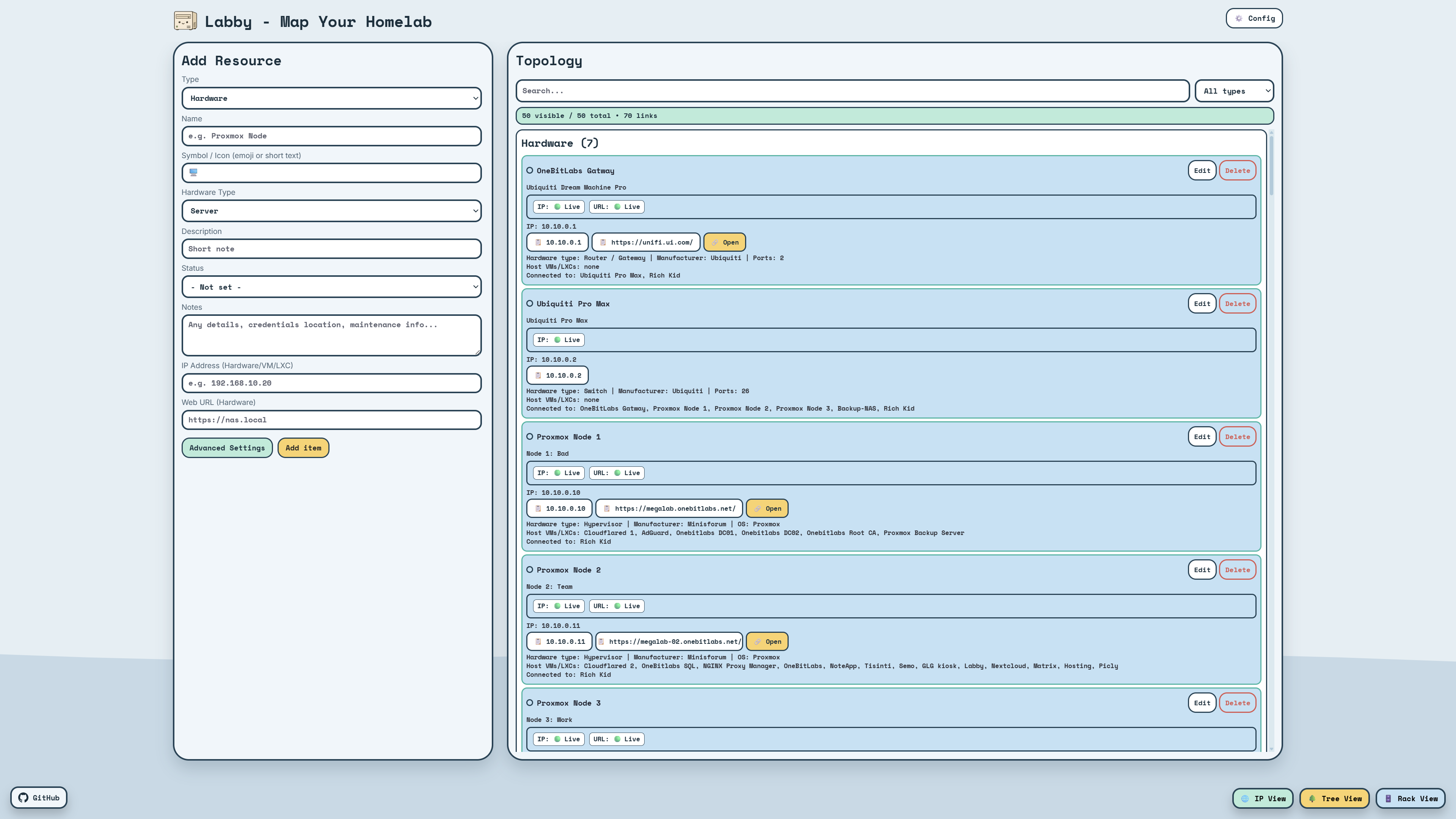Click the Notes text area
The width and height of the screenshot is (1456, 819).
click(331, 335)
